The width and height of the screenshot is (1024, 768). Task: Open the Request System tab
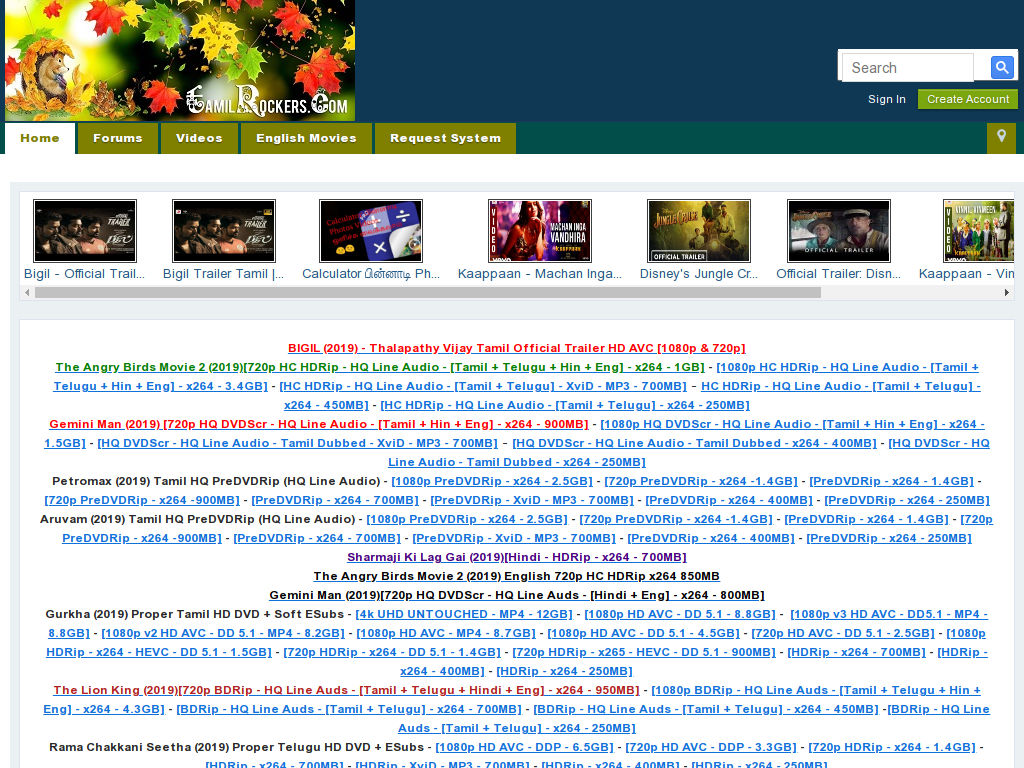coord(445,138)
